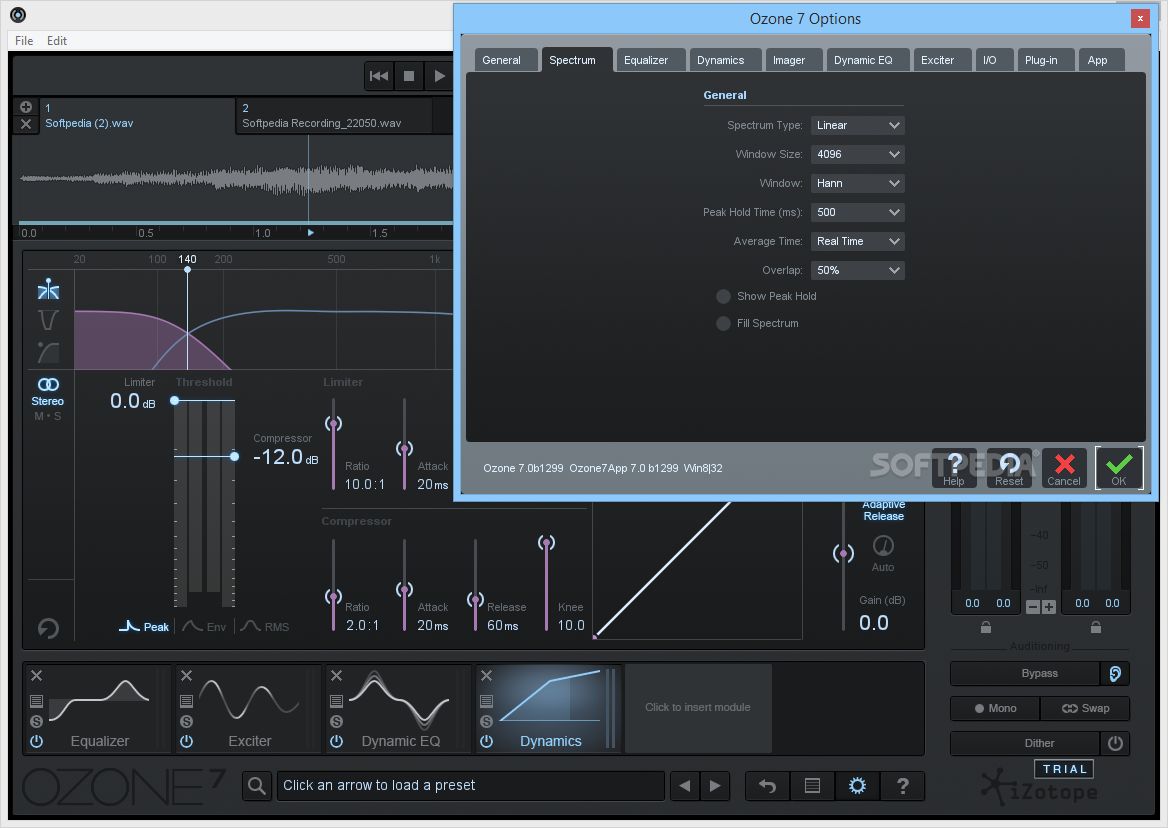Image resolution: width=1168 pixels, height=828 pixels.
Task: Toggle power of the Equalizer module
Action: tap(36, 741)
